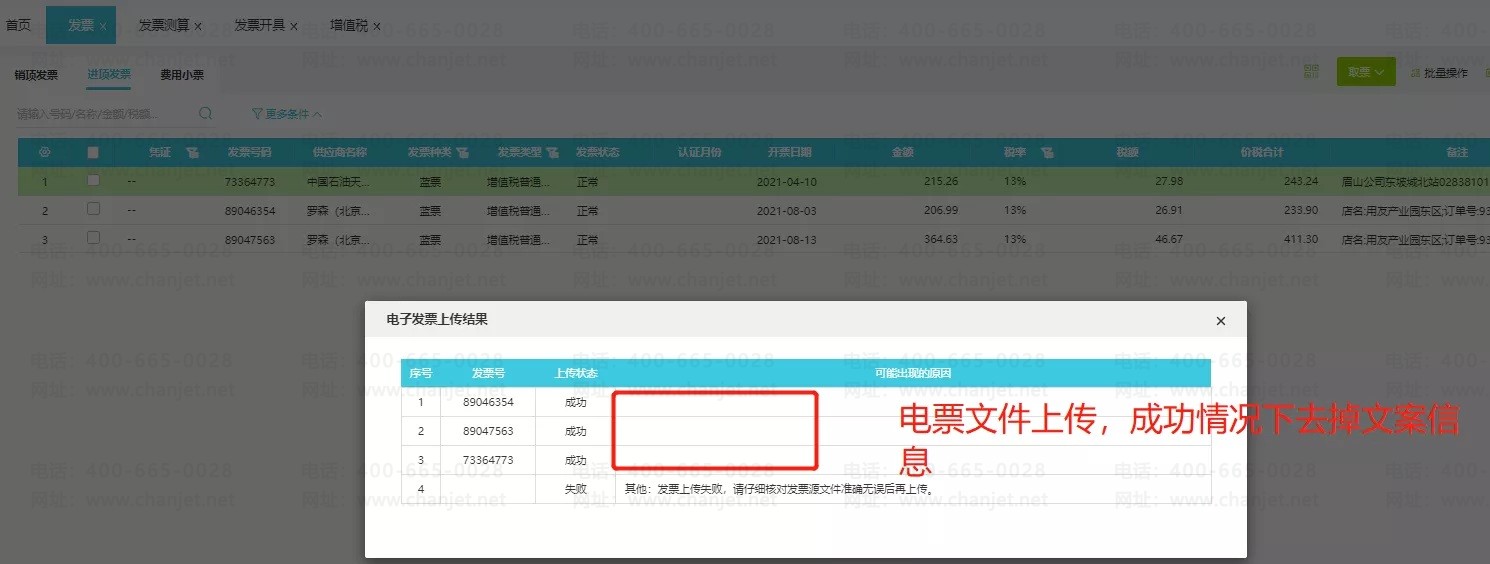
Task: Filter by 凭证 column filter icon
Action: click(192, 152)
